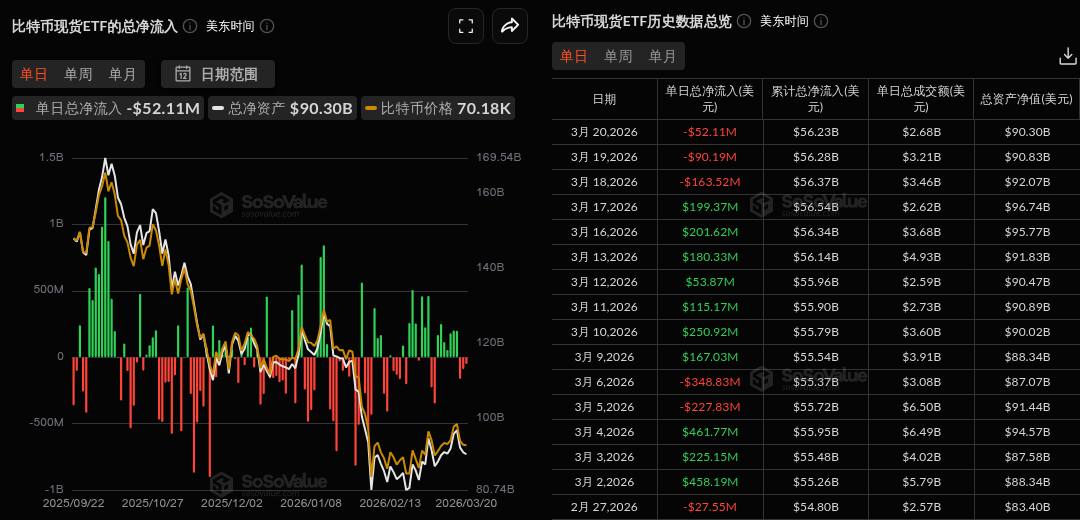Click info icon beside 比特币现货ETF的总净流入 title

click(x=188, y=27)
